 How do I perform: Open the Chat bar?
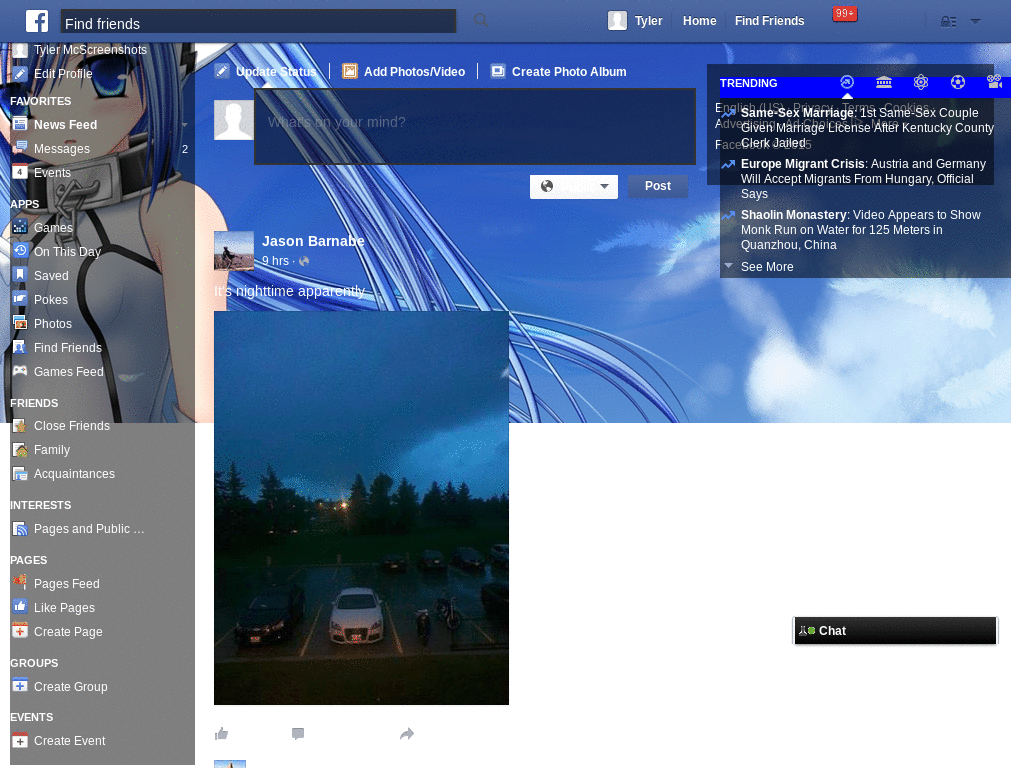coord(895,630)
